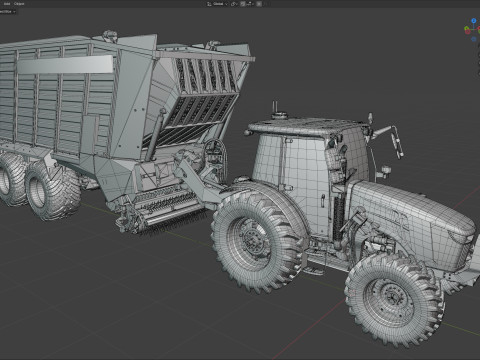Open the snapping options dropdown
The image size is (480, 360).
coord(250,4)
